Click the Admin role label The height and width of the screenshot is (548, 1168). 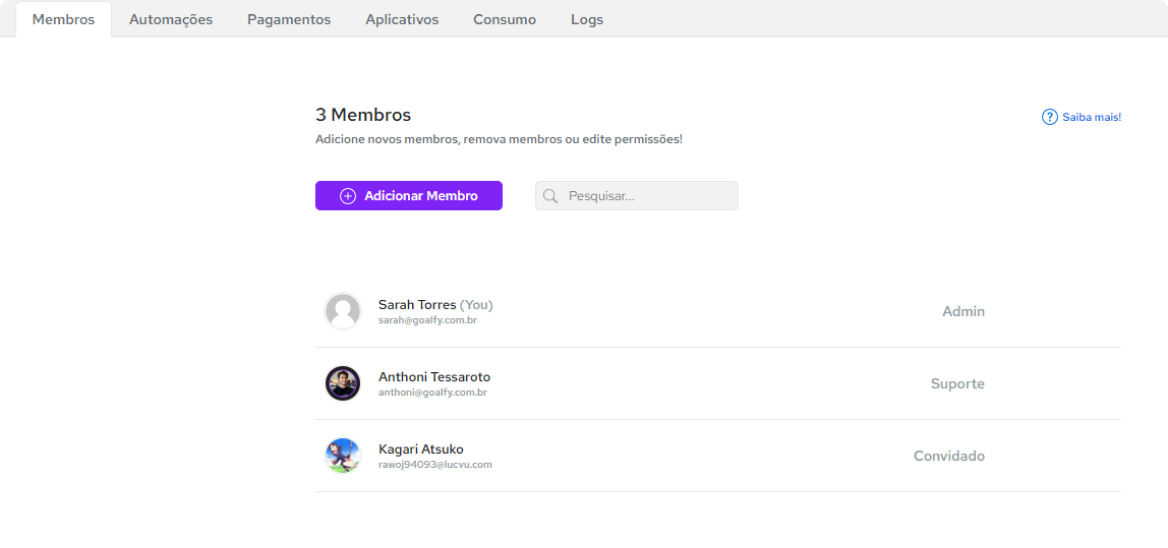[963, 311]
